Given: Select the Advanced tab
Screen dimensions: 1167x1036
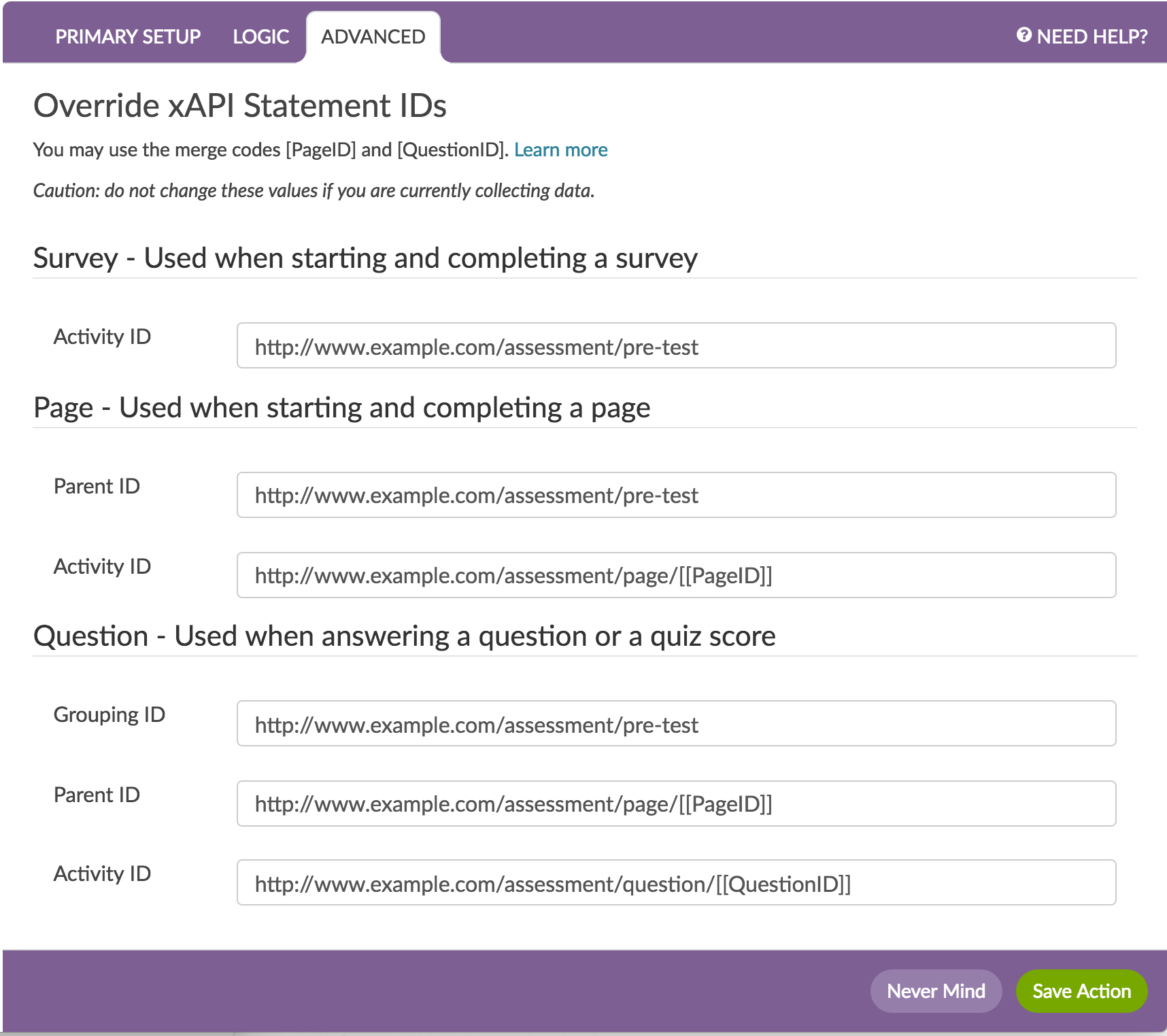Looking at the screenshot, I should (x=373, y=37).
